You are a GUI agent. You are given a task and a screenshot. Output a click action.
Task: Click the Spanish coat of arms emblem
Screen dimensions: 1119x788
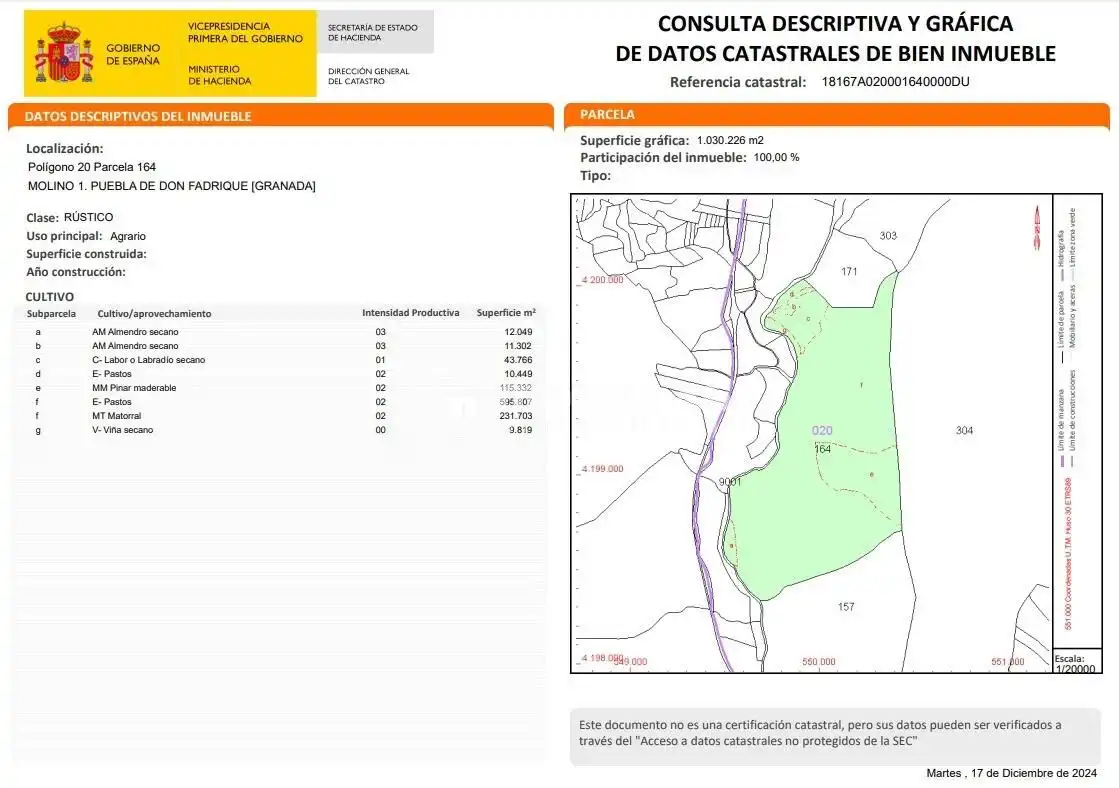point(64,54)
